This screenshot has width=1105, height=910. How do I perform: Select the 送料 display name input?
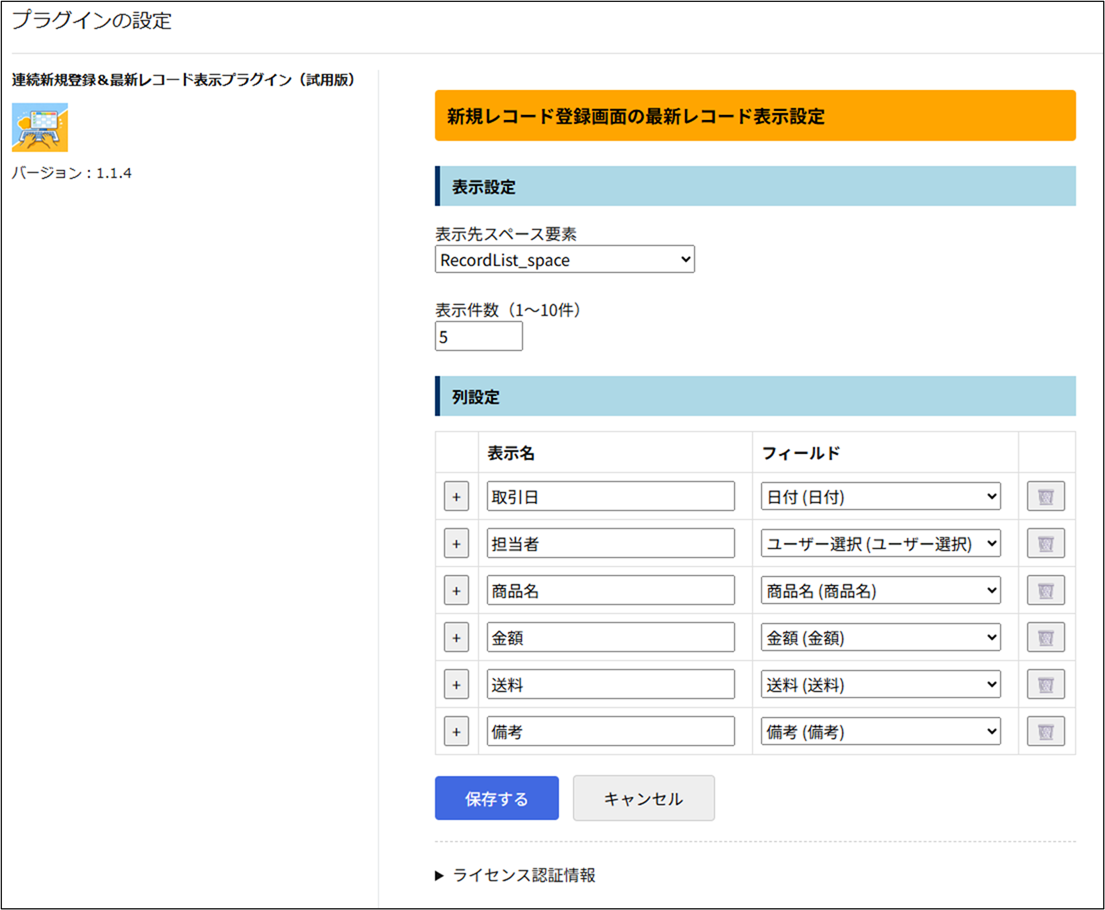point(610,684)
